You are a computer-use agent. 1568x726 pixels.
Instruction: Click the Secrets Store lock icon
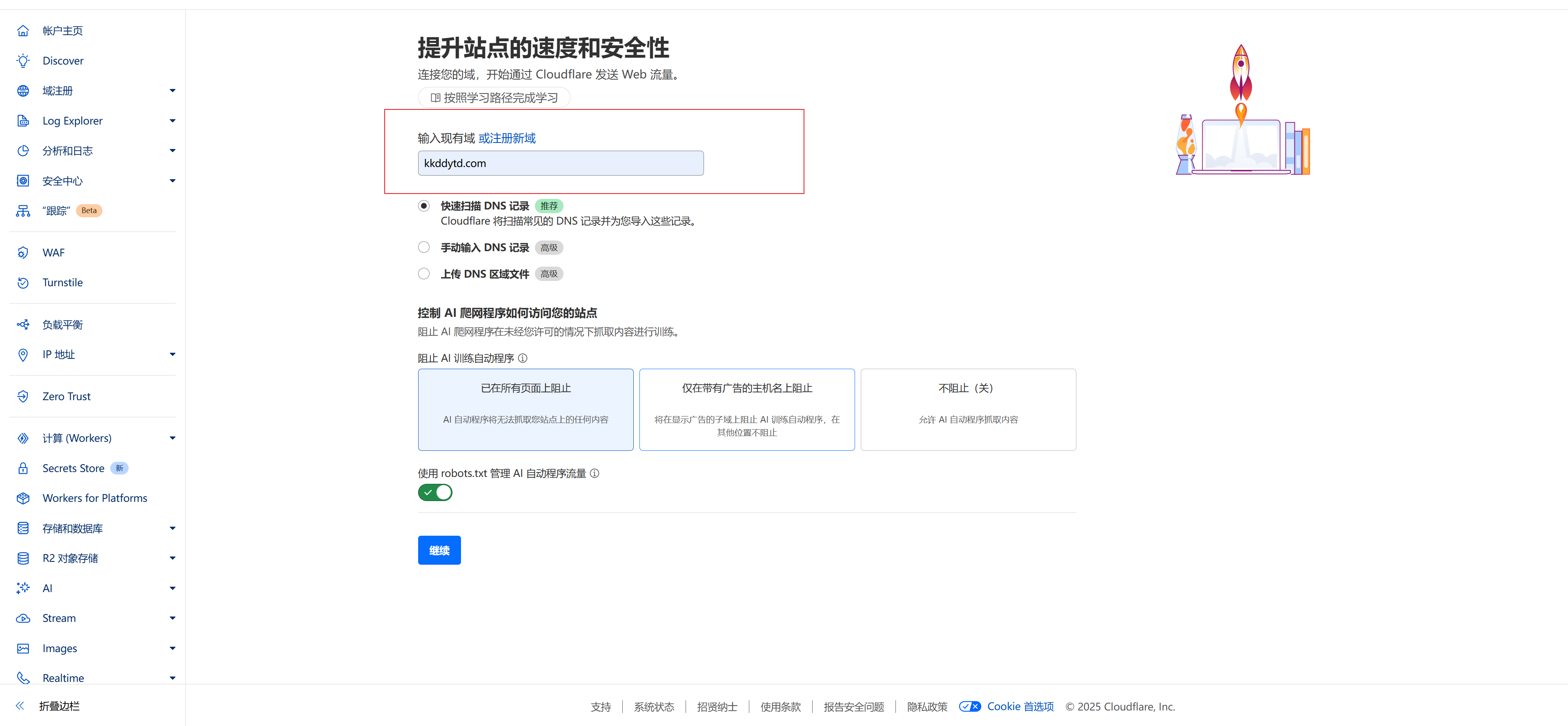(23, 468)
